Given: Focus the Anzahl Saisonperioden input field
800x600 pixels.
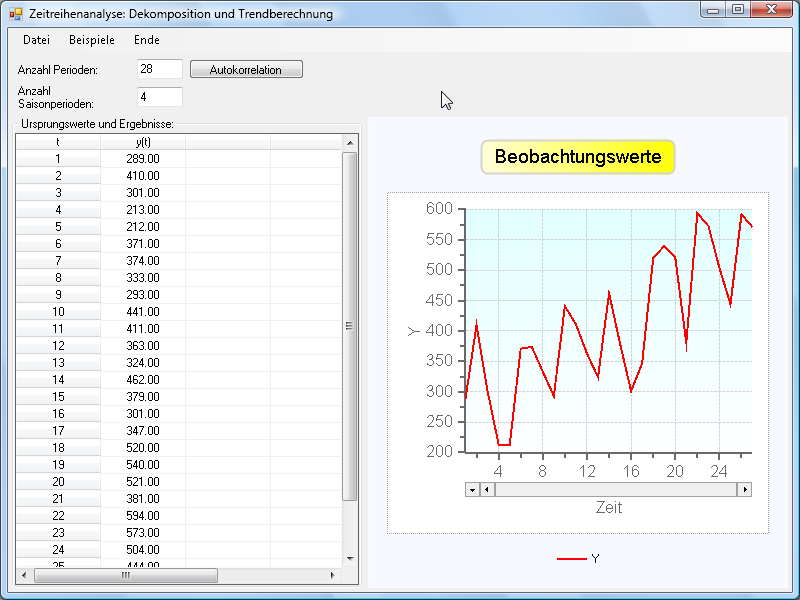Looking at the screenshot, I should (x=160, y=97).
